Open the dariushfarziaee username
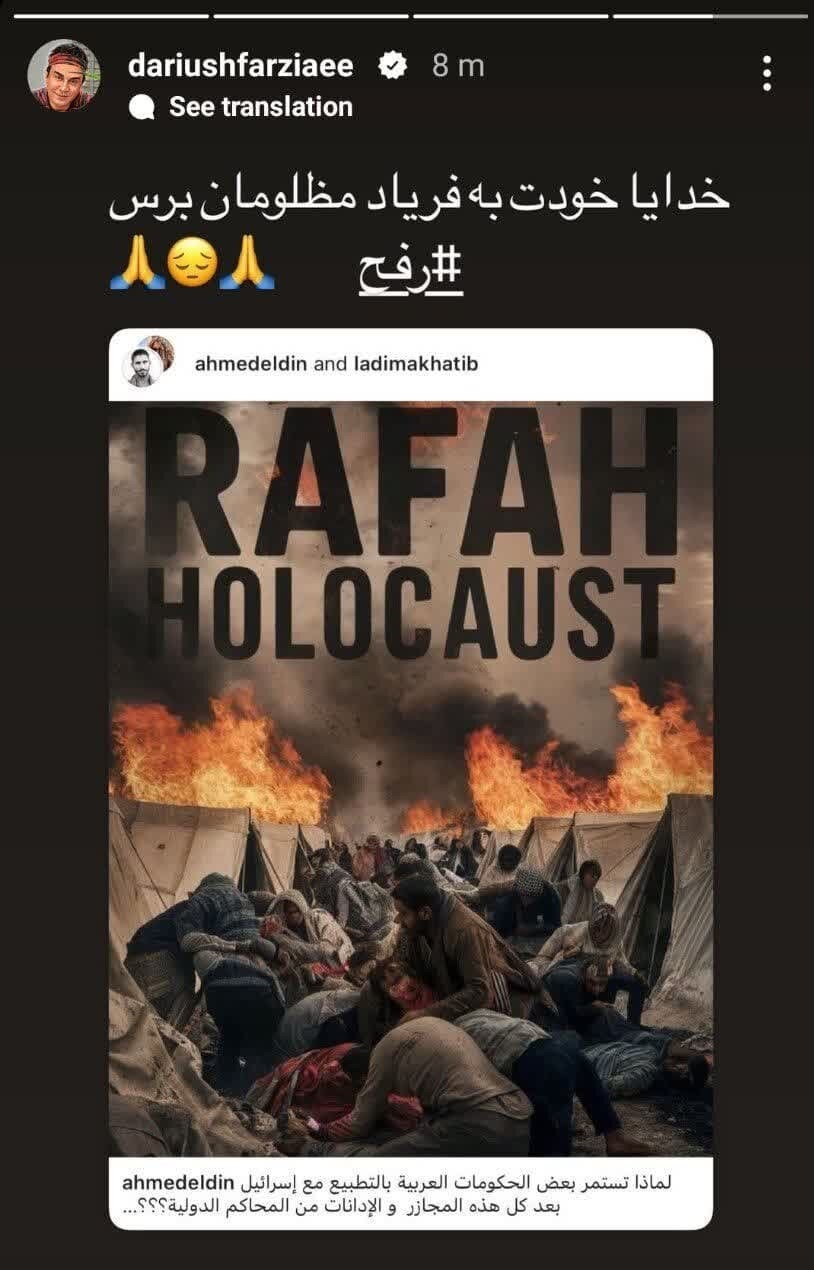The width and height of the screenshot is (814, 1270). point(241,67)
